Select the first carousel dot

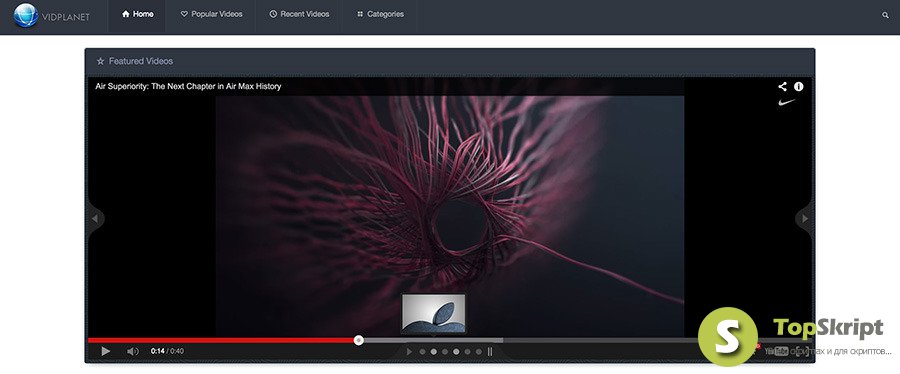point(422,352)
